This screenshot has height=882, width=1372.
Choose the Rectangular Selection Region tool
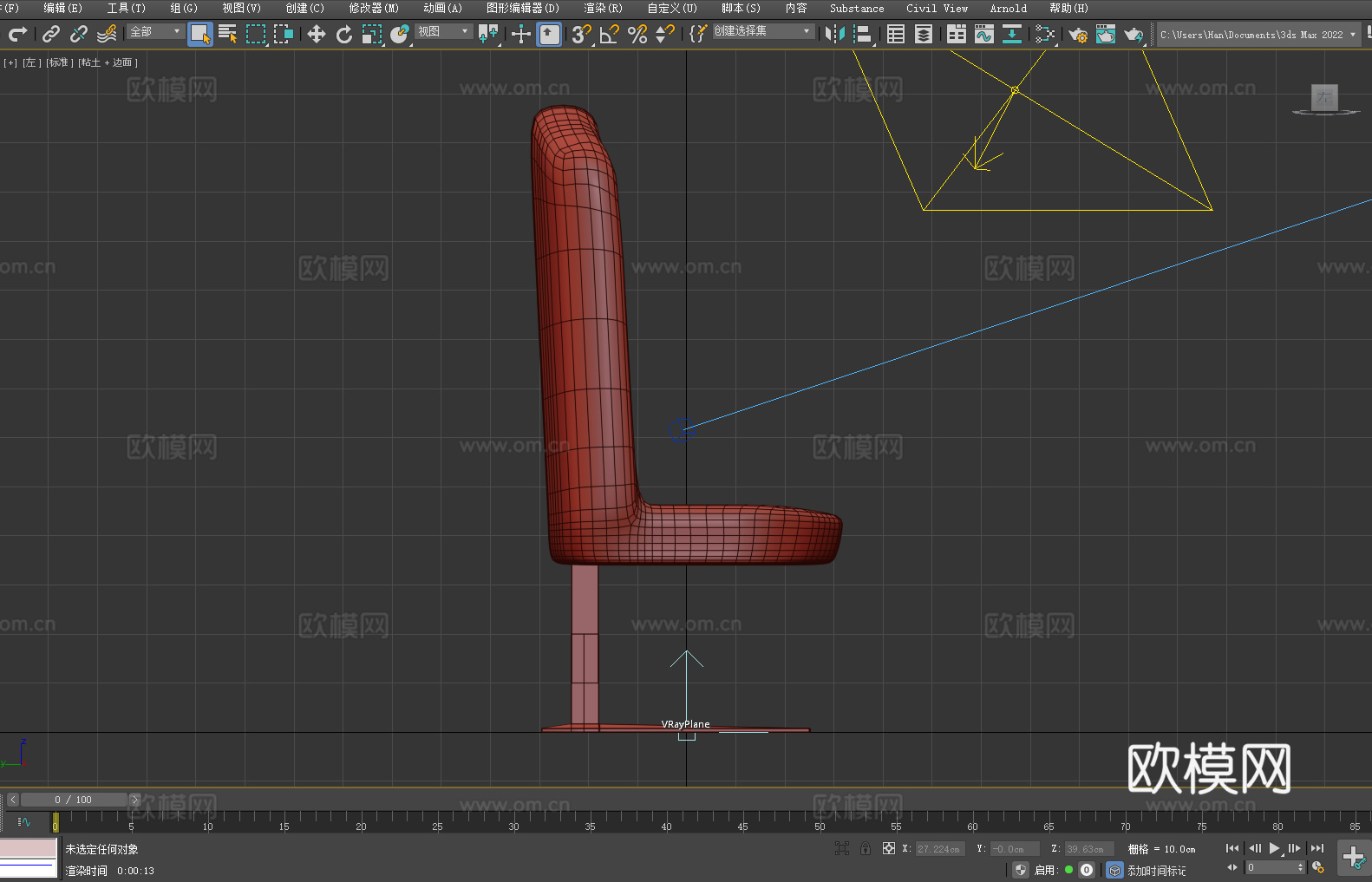point(256,34)
